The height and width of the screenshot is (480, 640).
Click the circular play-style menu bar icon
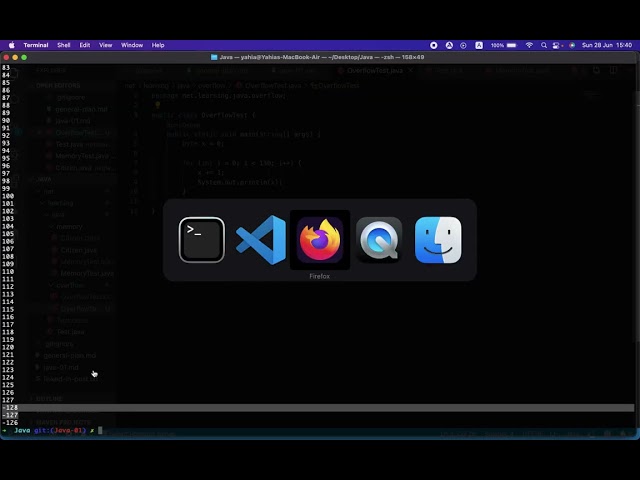[463, 45]
